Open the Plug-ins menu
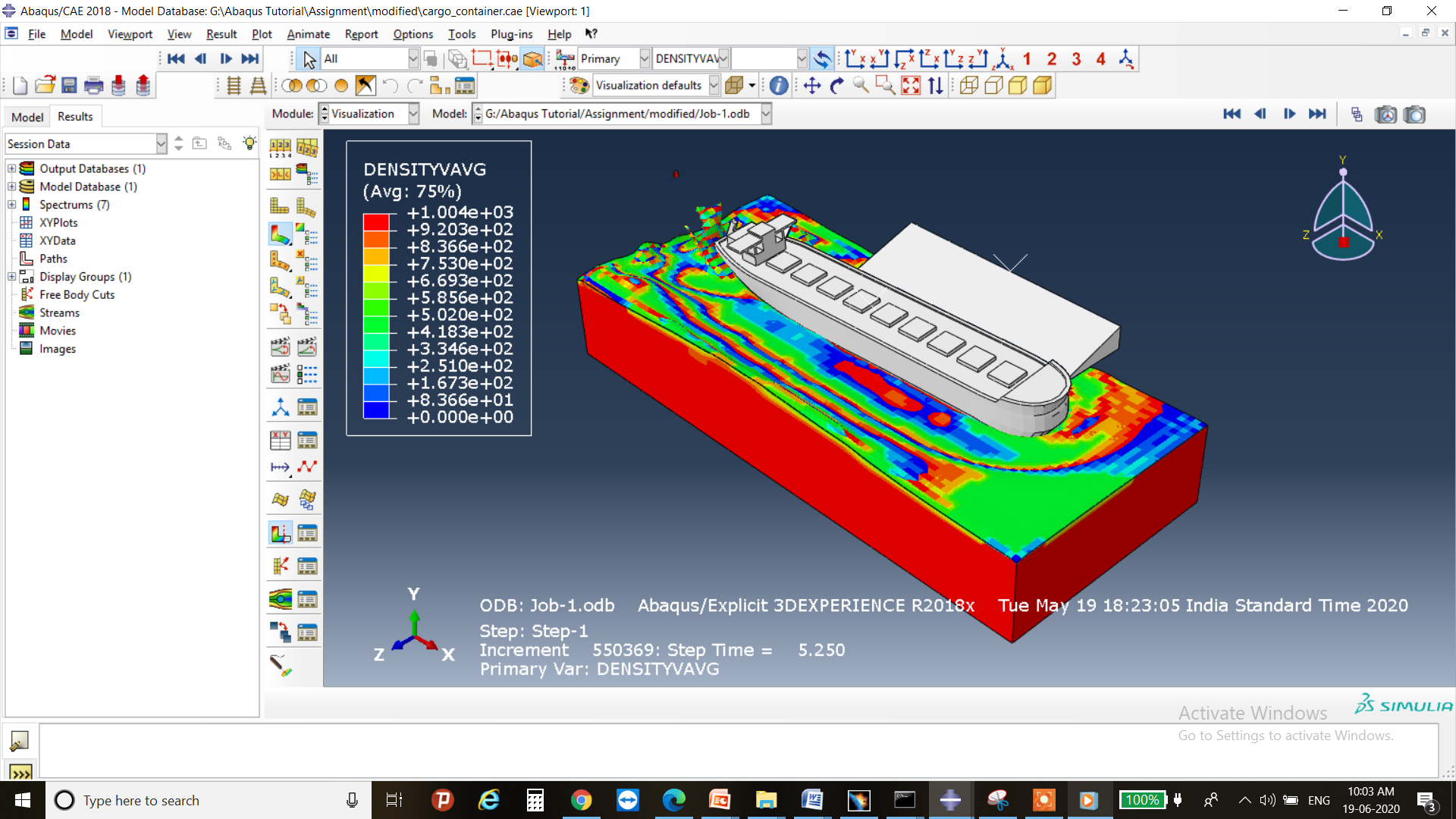This screenshot has height=819, width=1456. pos(511,34)
